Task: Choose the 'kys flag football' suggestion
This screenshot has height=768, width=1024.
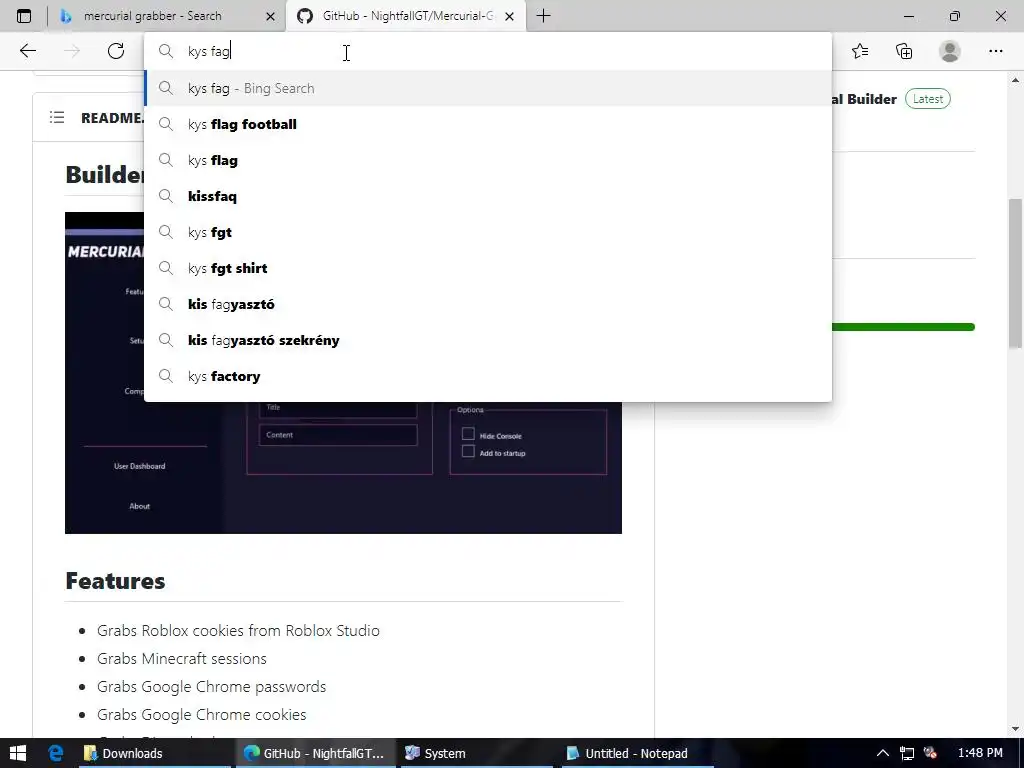Action: tap(488, 124)
